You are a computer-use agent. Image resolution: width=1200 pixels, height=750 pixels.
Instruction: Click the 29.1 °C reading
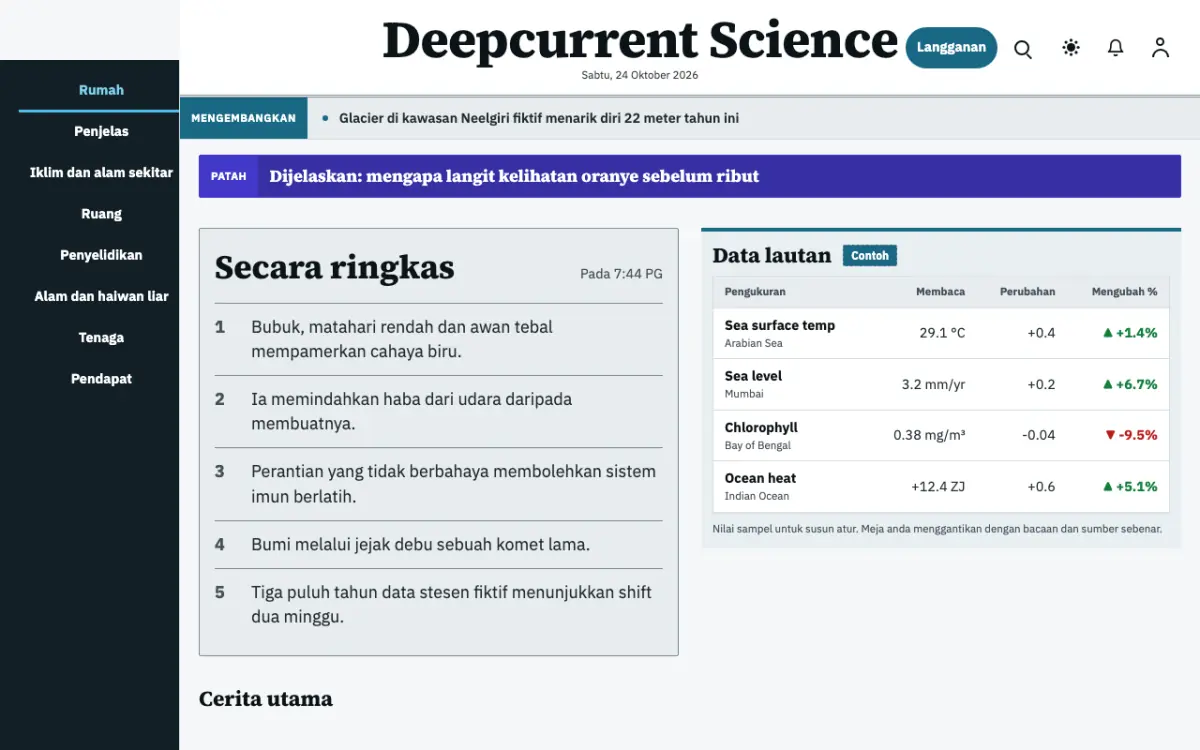(x=942, y=333)
